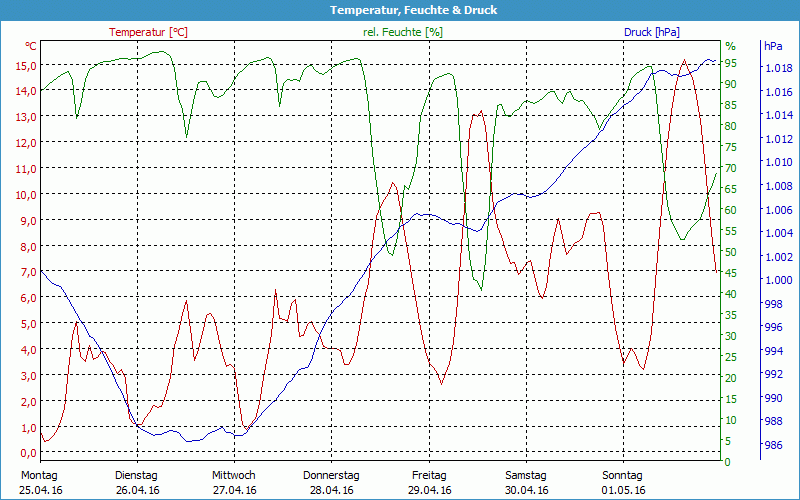Click the '65' humidity axis value
The image size is (800, 500).
(x=731, y=189)
